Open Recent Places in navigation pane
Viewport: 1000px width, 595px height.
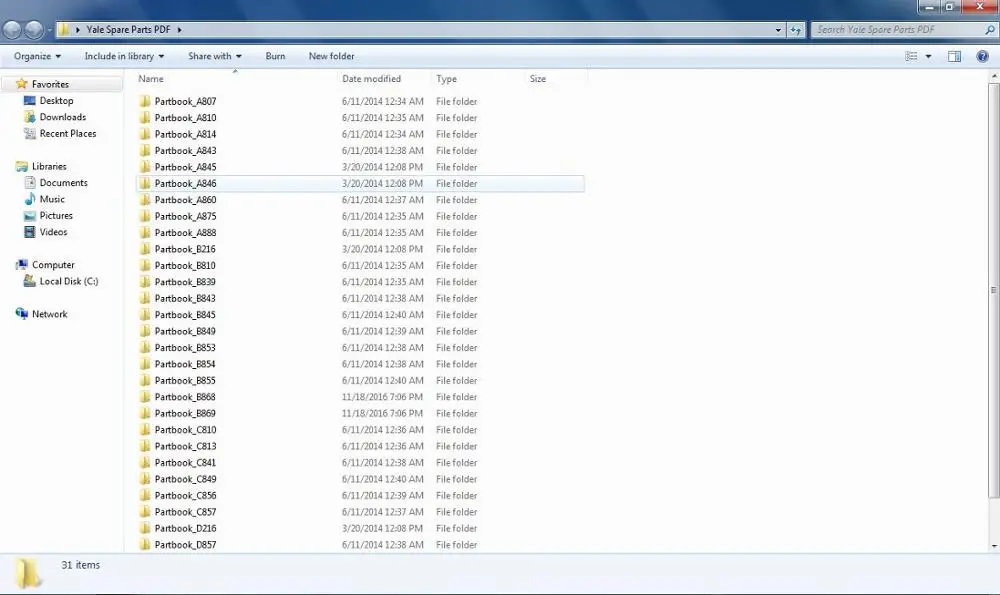[68, 134]
